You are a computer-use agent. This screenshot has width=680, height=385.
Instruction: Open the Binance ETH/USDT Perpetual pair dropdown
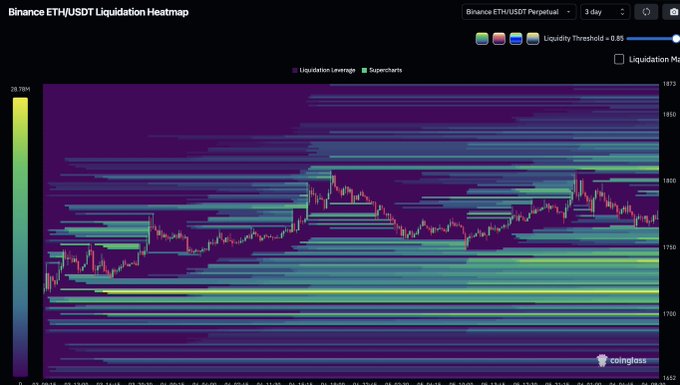[519, 12]
